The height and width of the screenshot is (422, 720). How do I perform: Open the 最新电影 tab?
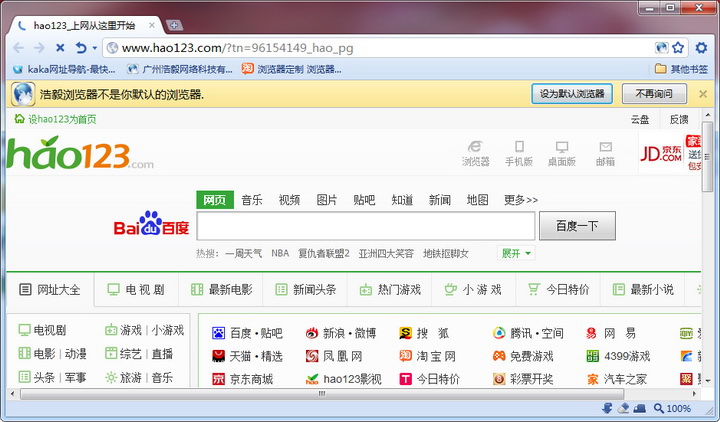pyautogui.click(x=221, y=290)
